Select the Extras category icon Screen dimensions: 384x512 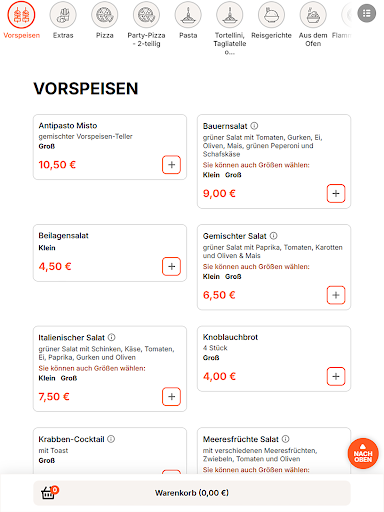click(x=63, y=15)
